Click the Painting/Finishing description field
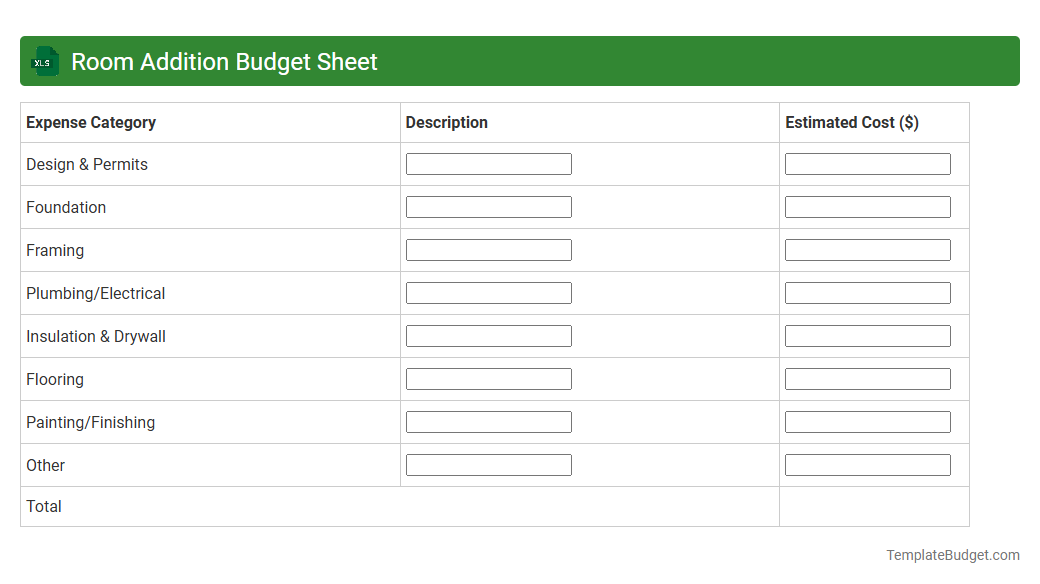The width and height of the screenshot is (1040, 584). pyautogui.click(x=488, y=421)
